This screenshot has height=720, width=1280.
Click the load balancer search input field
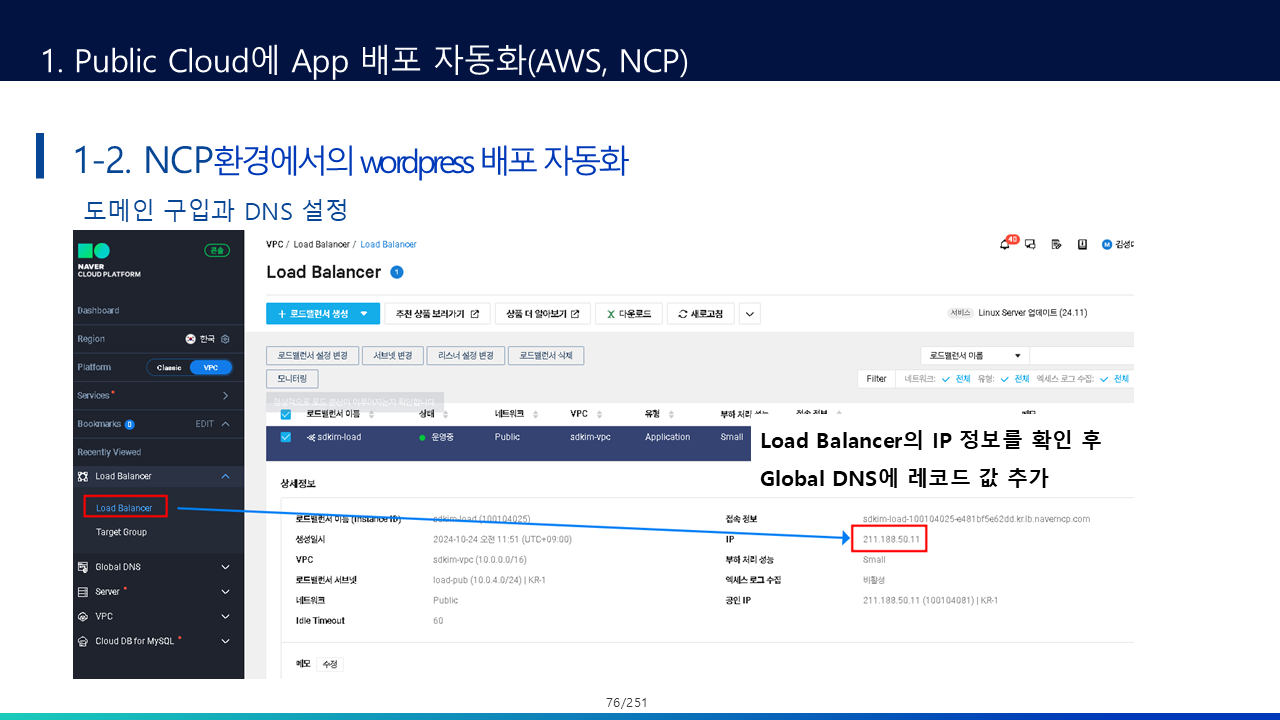(x=1081, y=355)
